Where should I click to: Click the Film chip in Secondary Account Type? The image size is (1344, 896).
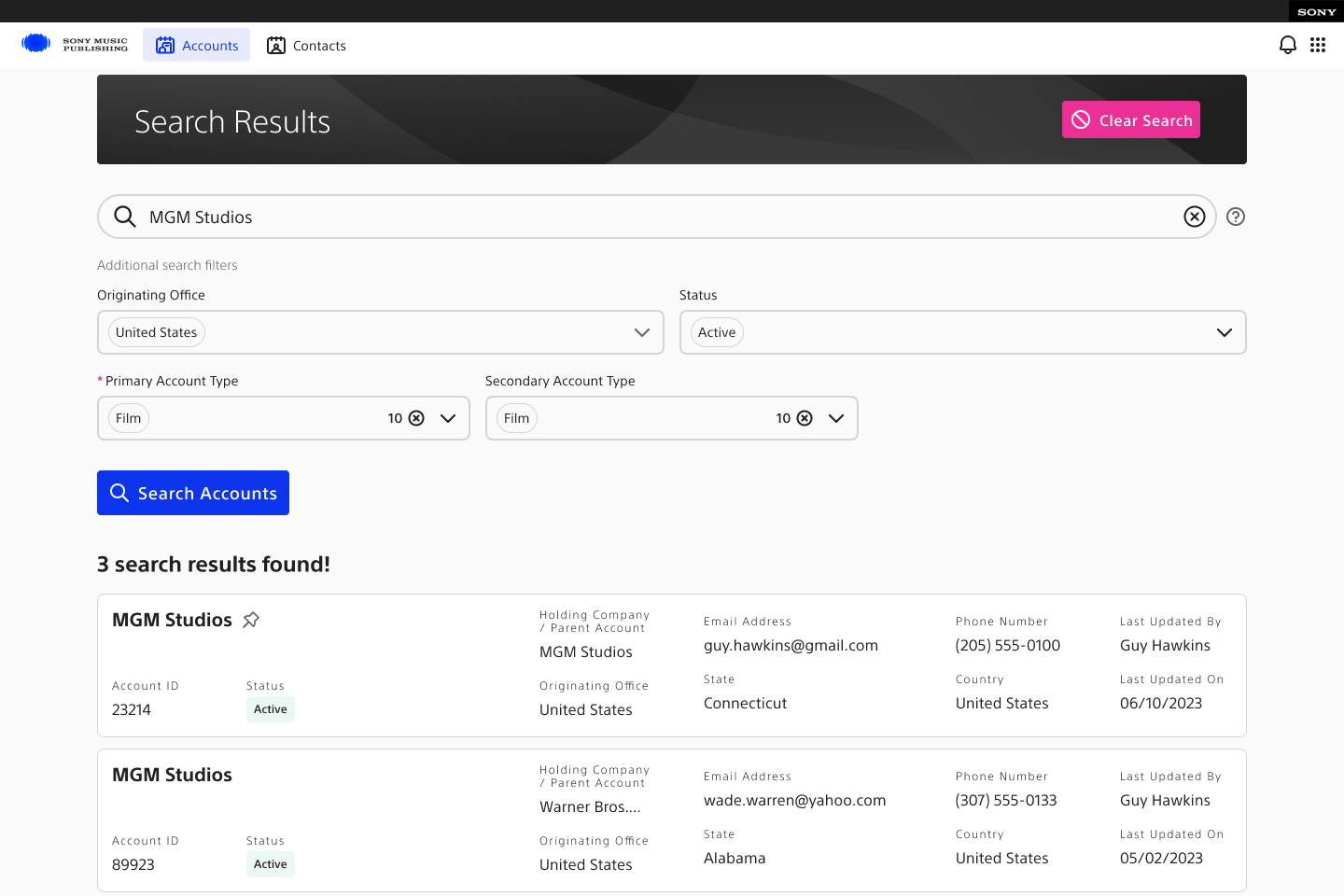click(x=517, y=418)
